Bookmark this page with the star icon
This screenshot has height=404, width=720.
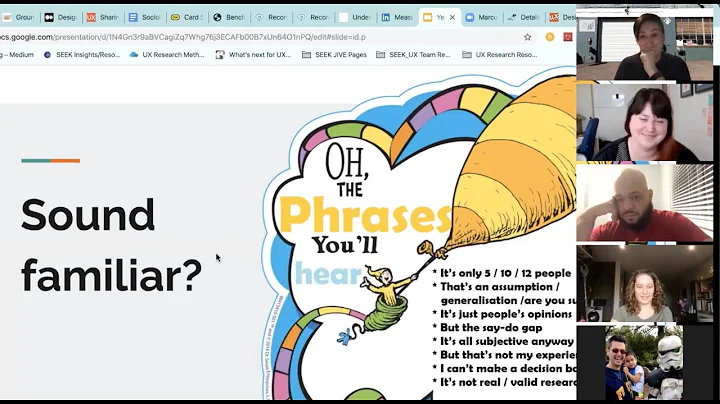(x=528, y=37)
